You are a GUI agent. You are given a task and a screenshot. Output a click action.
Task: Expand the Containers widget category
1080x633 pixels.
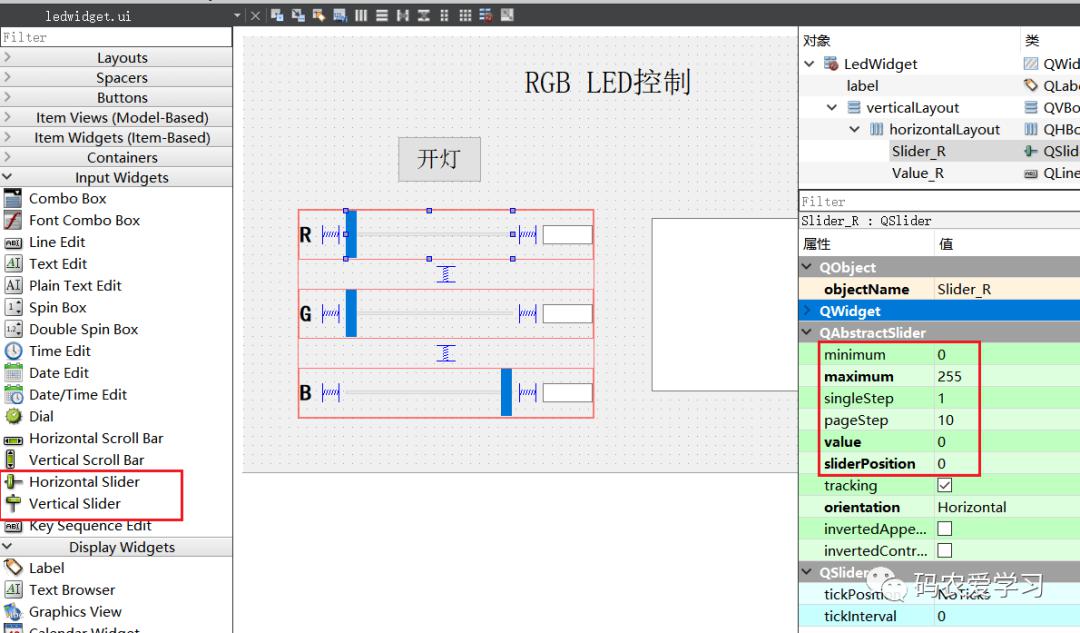[116, 158]
